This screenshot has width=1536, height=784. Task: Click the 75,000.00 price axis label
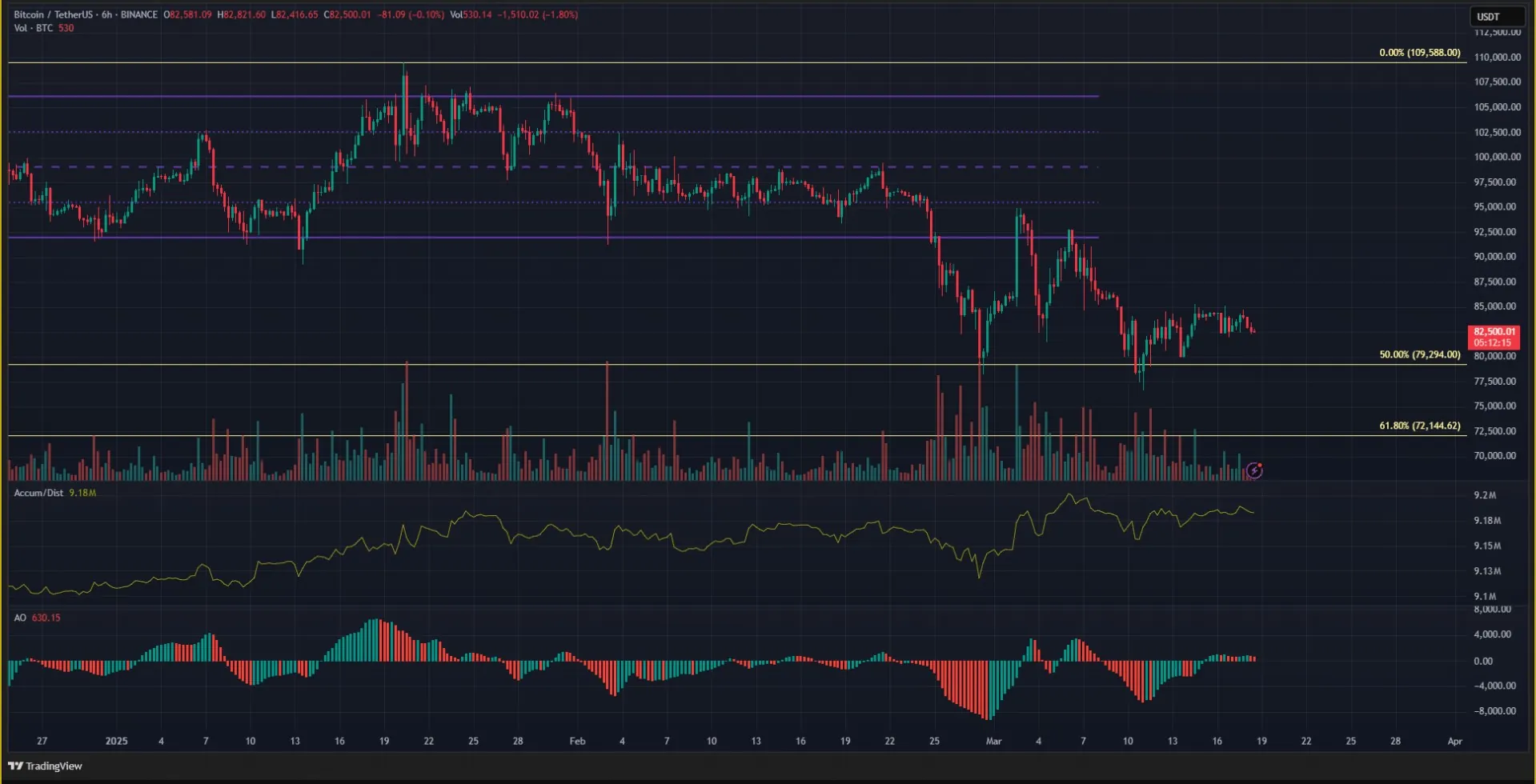coord(1495,406)
